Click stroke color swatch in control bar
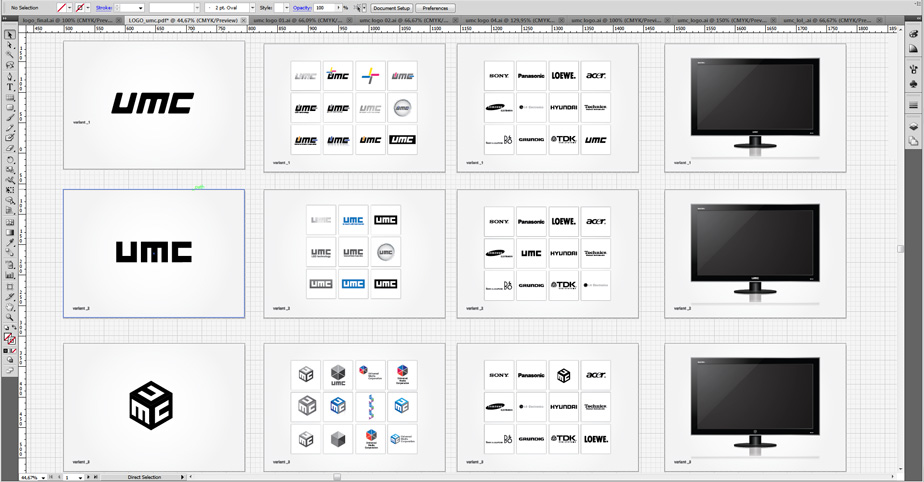Image resolution: width=924 pixels, height=482 pixels. tap(80, 8)
